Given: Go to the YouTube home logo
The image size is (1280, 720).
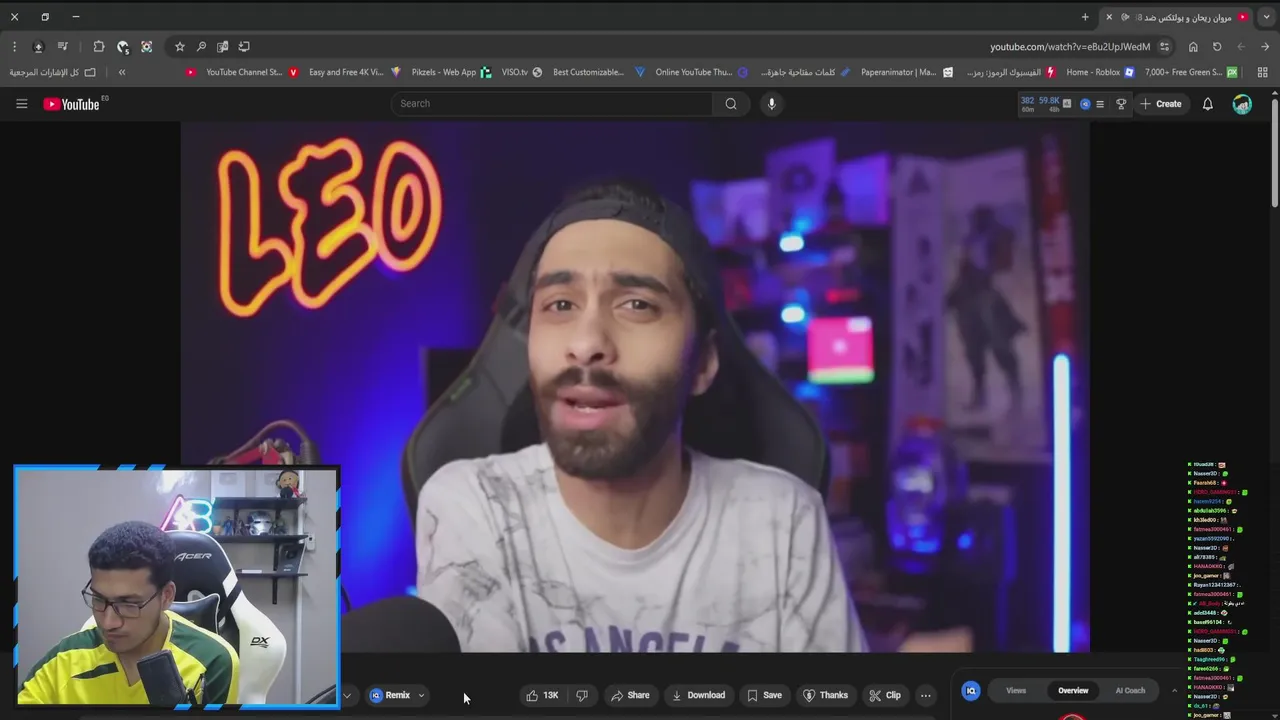Looking at the screenshot, I should pyautogui.click(x=72, y=104).
